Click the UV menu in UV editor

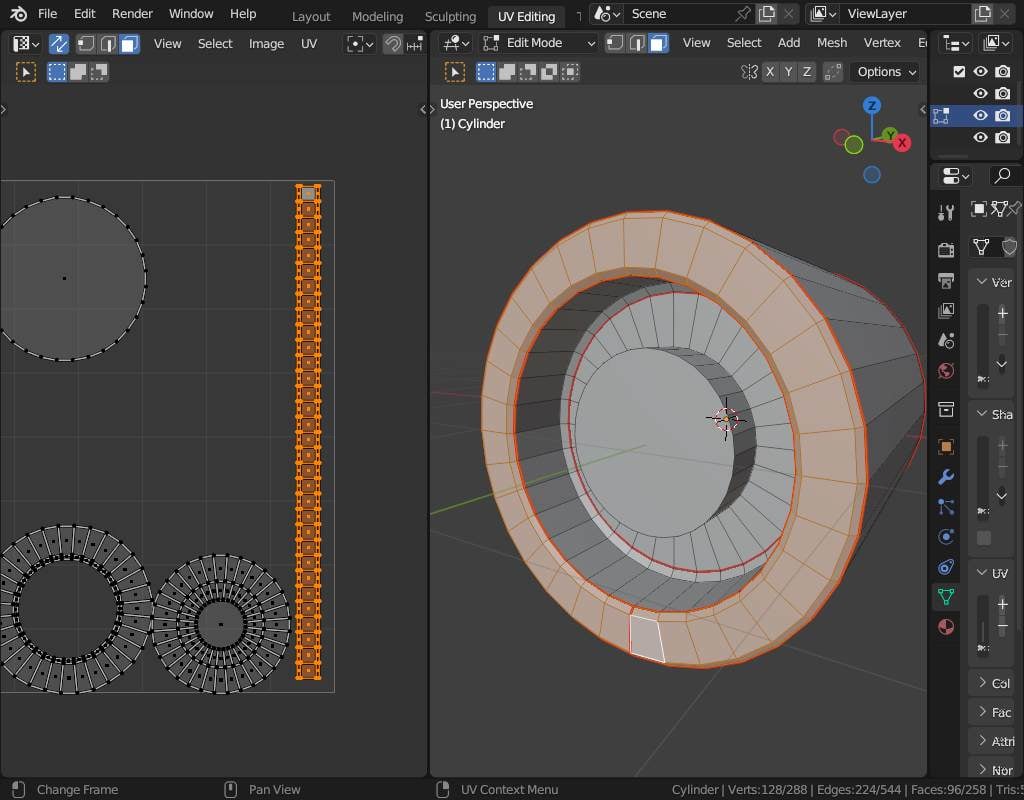(309, 44)
